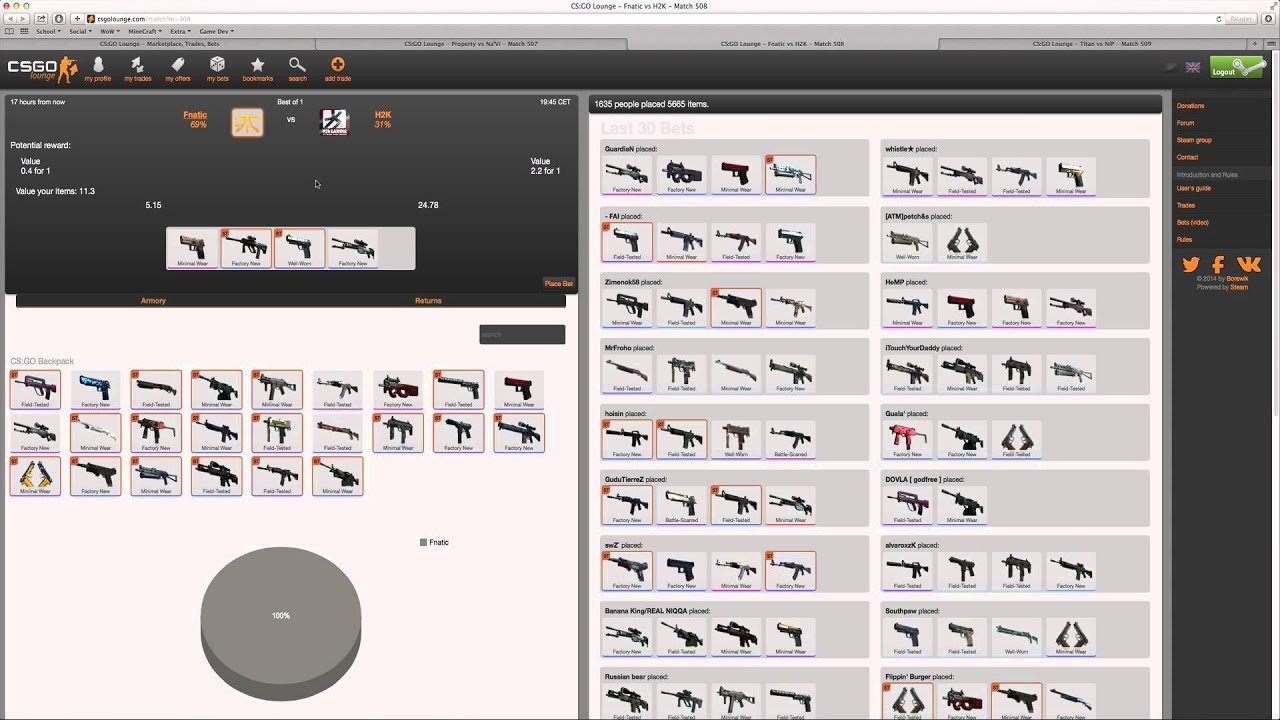The image size is (1280, 720).
Task: Open the Rules link in sidebar
Action: tap(1184, 239)
